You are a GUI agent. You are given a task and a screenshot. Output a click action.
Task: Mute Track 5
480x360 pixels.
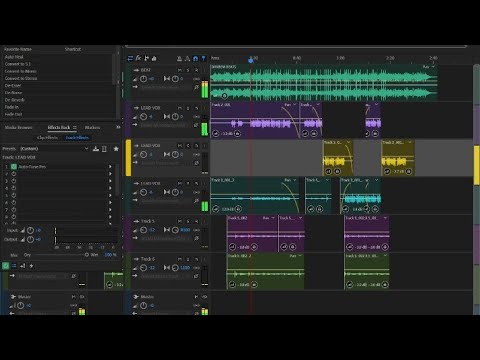pyautogui.click(x=180, y=221)
